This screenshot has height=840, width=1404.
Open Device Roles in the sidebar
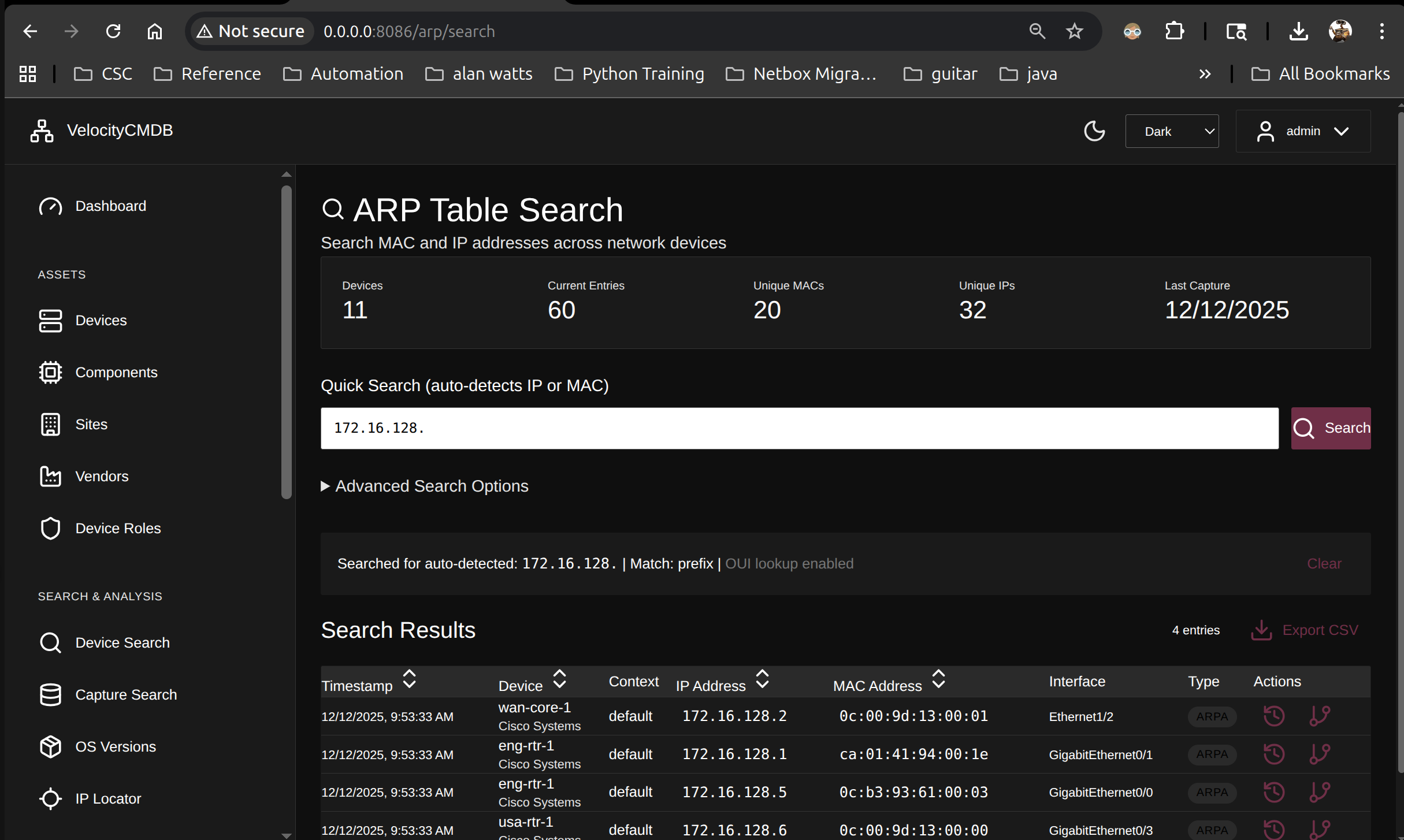pos(117,528)
